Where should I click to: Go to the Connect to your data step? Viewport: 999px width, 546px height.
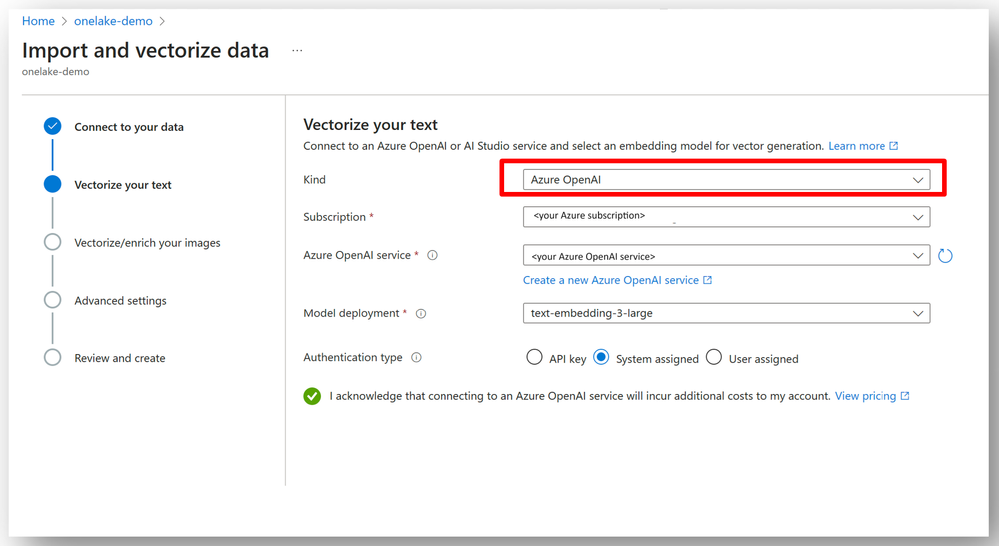(129, 127)
